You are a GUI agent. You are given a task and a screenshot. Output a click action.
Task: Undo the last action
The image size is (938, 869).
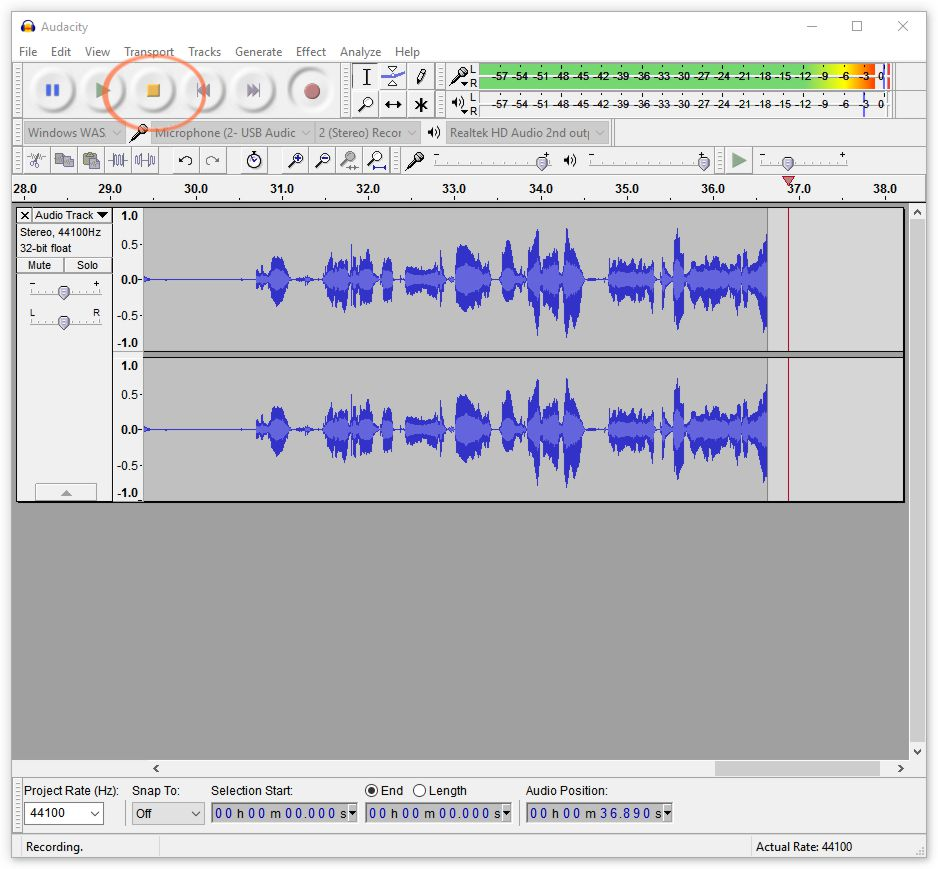click(185, 160)
